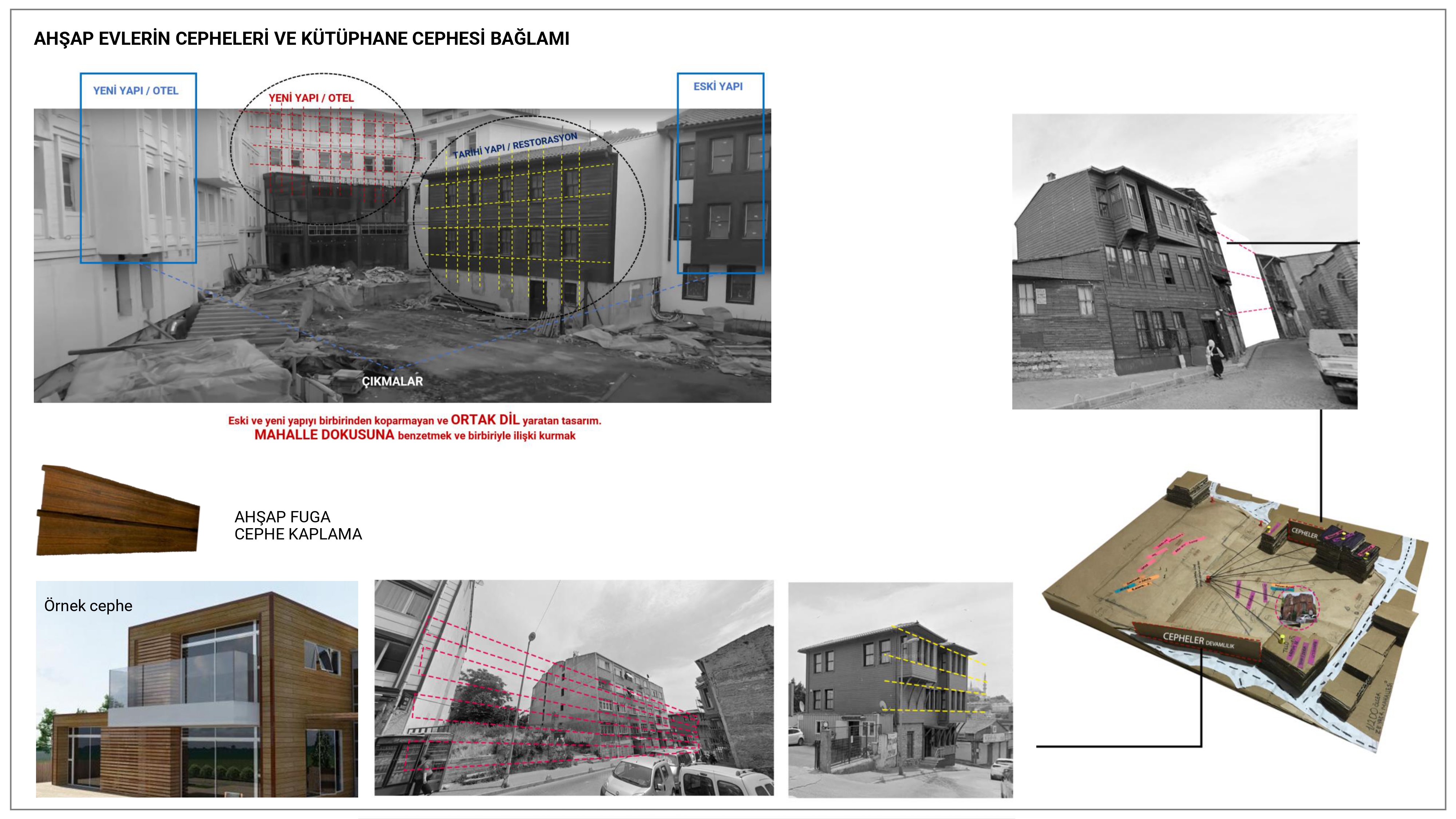Select the 'AHŞAP FUGA CEPHE KAPLAMA' caption
This screenshot has height=819, width=1456.
coord(298,526)
